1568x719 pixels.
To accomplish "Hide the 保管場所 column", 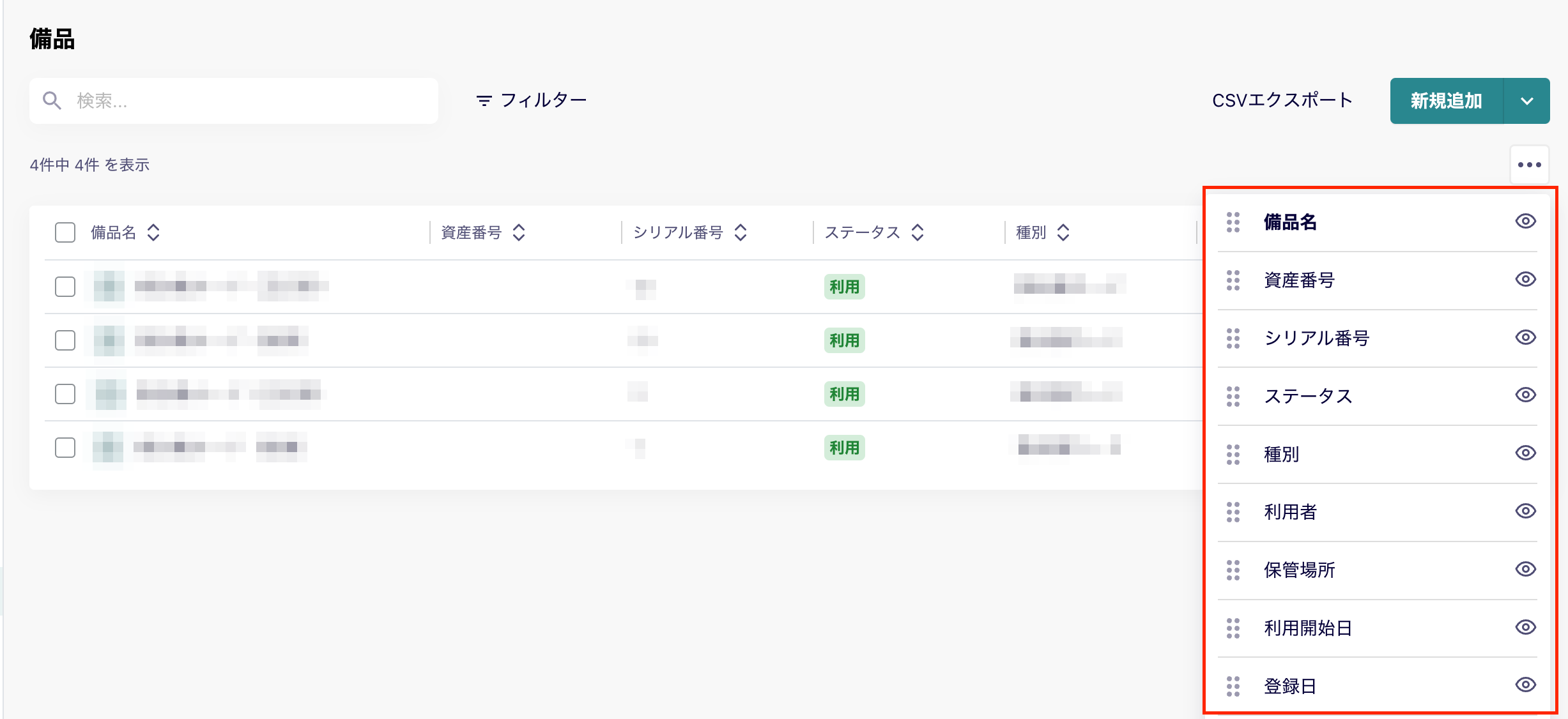I will tap(1526, 570).
